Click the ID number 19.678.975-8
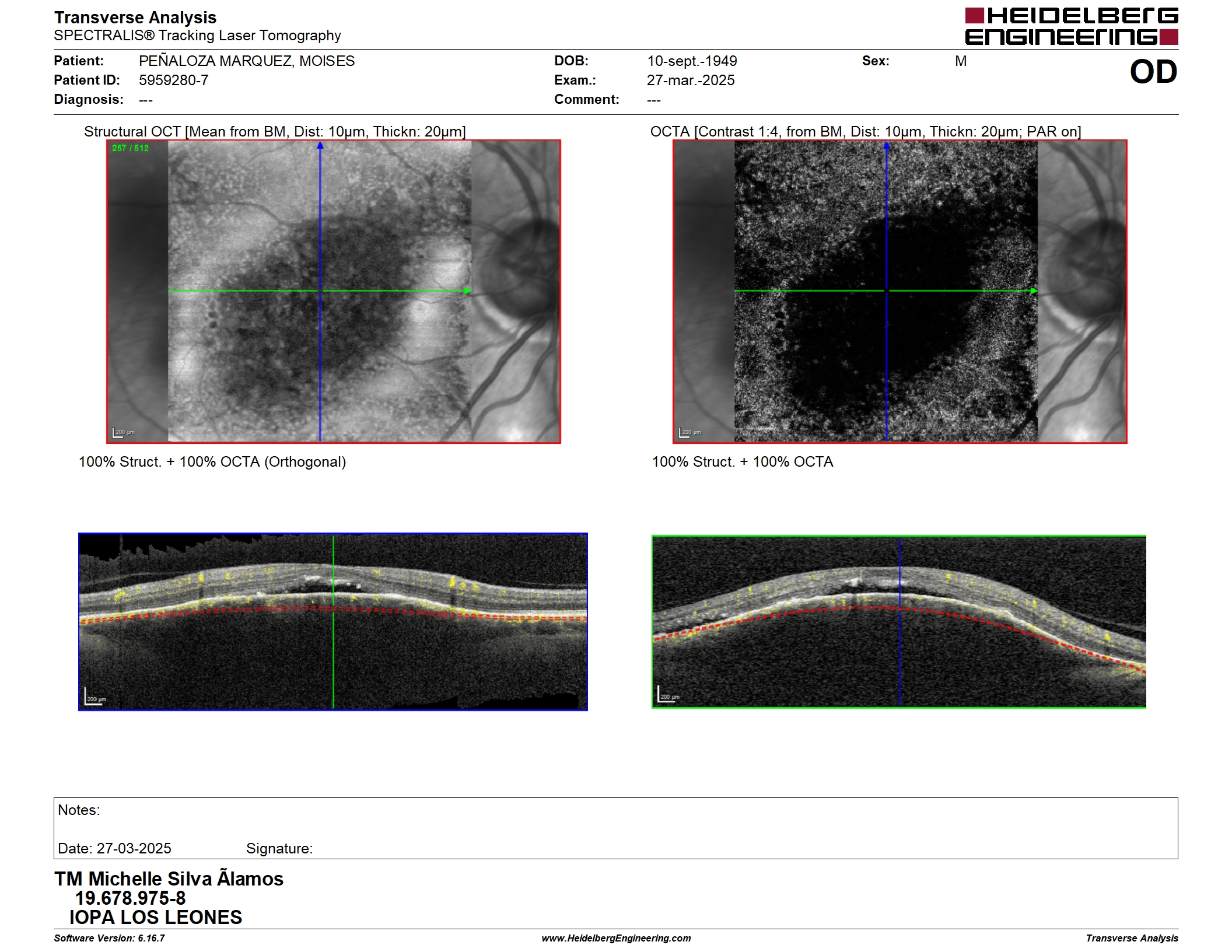 tap(130, 898)
